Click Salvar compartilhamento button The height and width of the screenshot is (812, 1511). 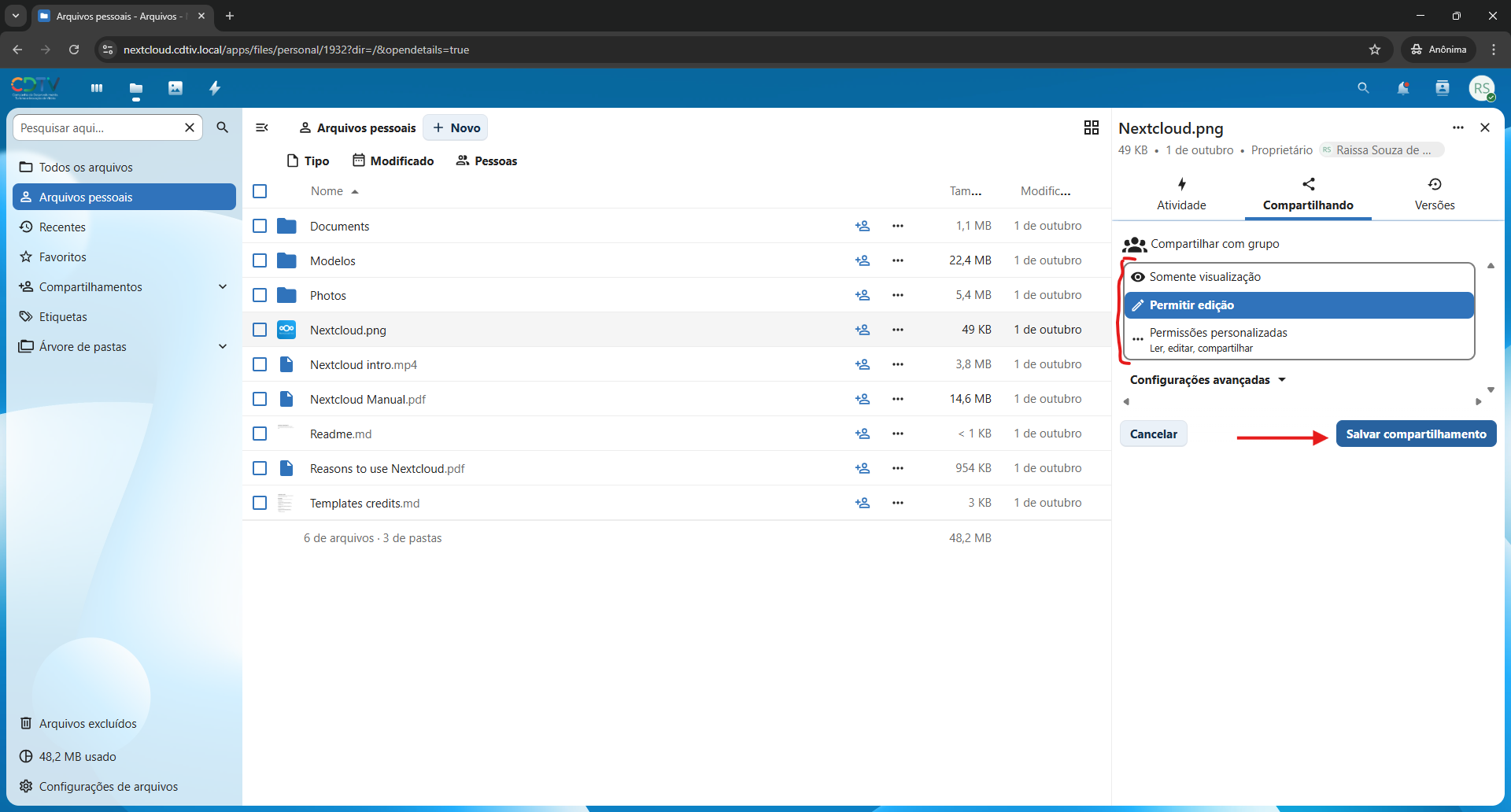1415,434
